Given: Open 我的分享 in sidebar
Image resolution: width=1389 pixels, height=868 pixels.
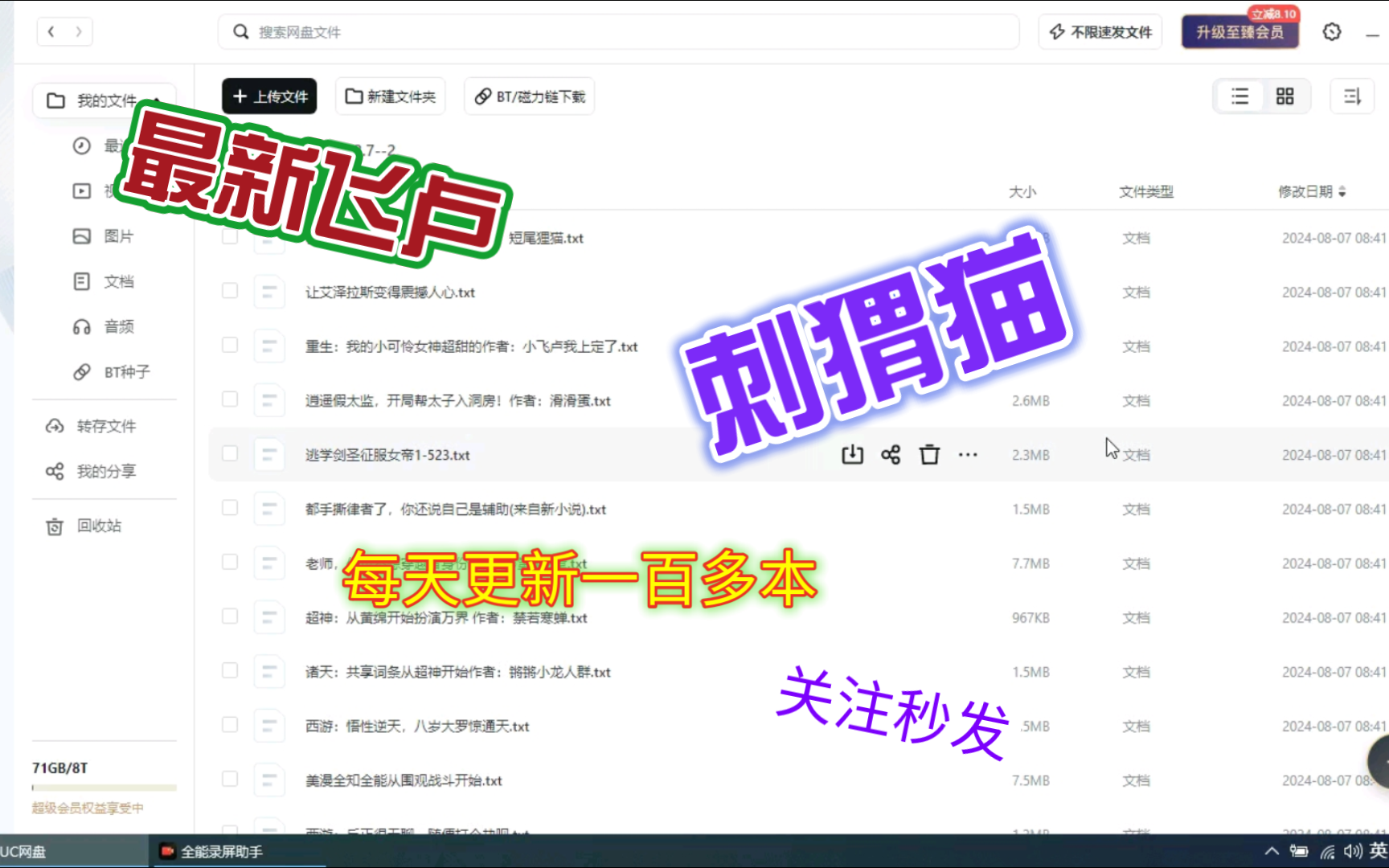Looking at the screenshot, I should click(105, 471).
